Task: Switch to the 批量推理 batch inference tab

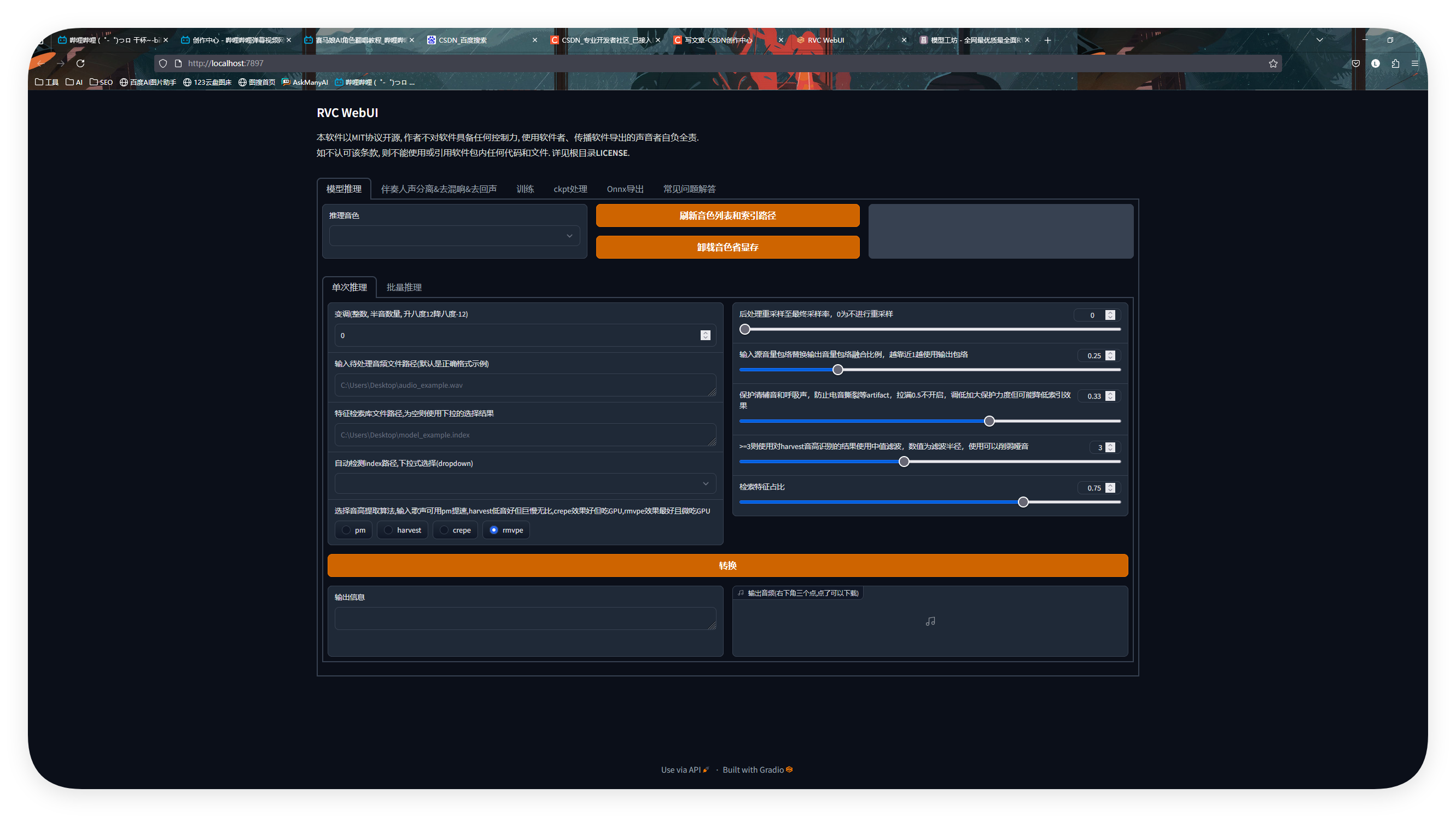Action: pos(404,288)
